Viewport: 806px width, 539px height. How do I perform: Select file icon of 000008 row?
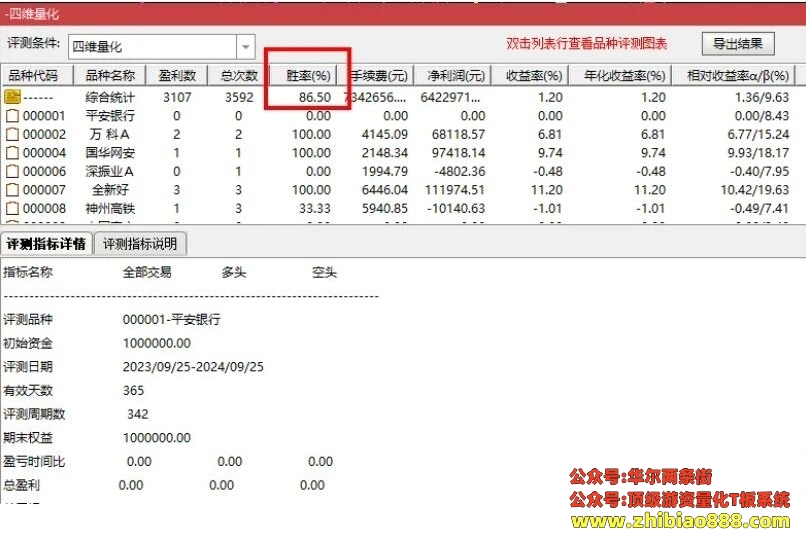pos(12,208)
